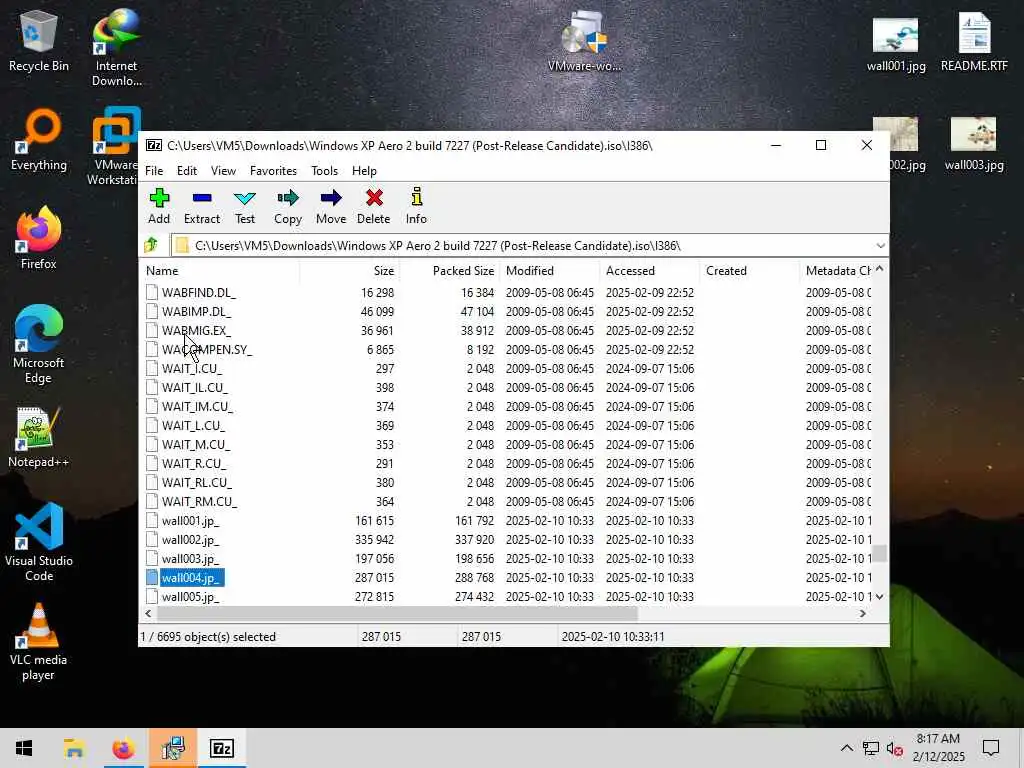Click the 7-Zip taskbar button
1024x768 pixels.
click(x=222, y=748)
